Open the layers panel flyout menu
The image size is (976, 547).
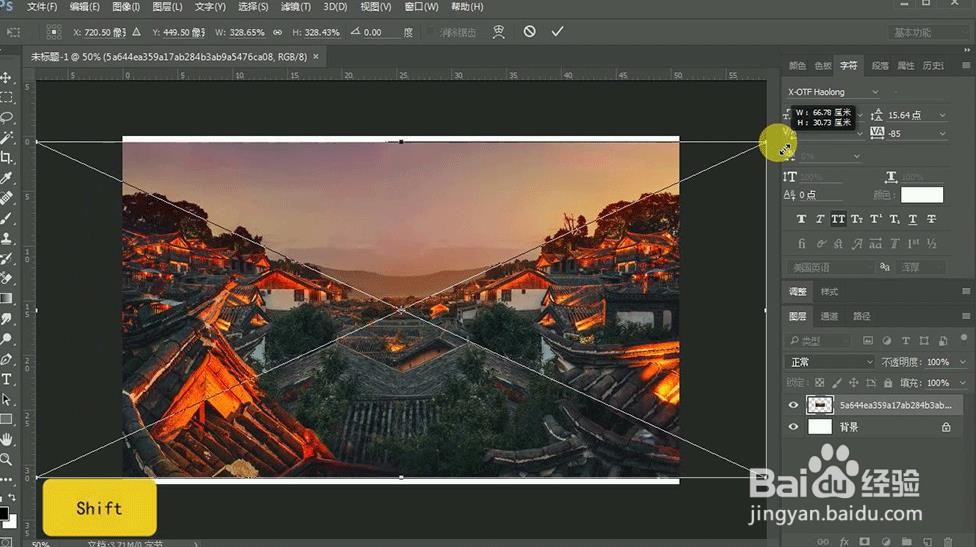966,316
